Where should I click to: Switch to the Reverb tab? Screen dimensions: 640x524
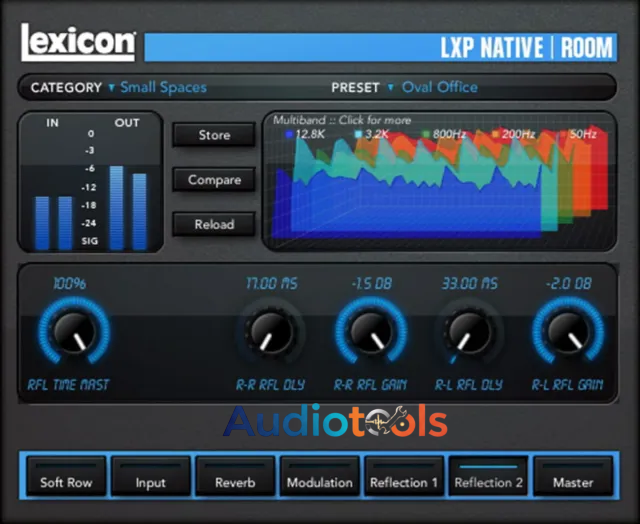(x=235, y=476)
